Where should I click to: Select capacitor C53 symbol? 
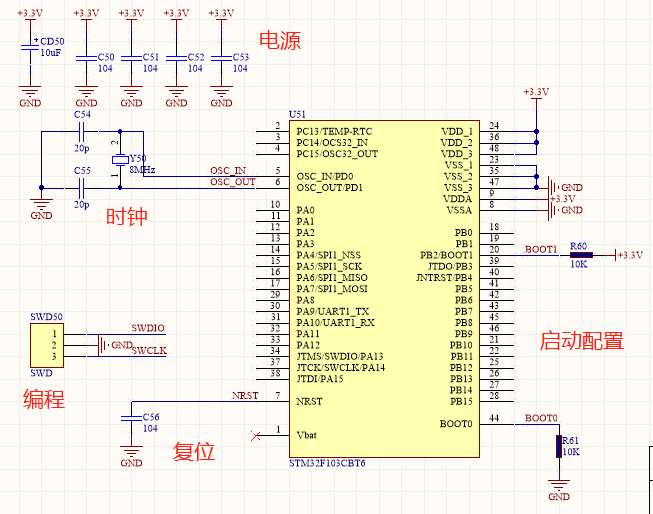pos(221,58)
